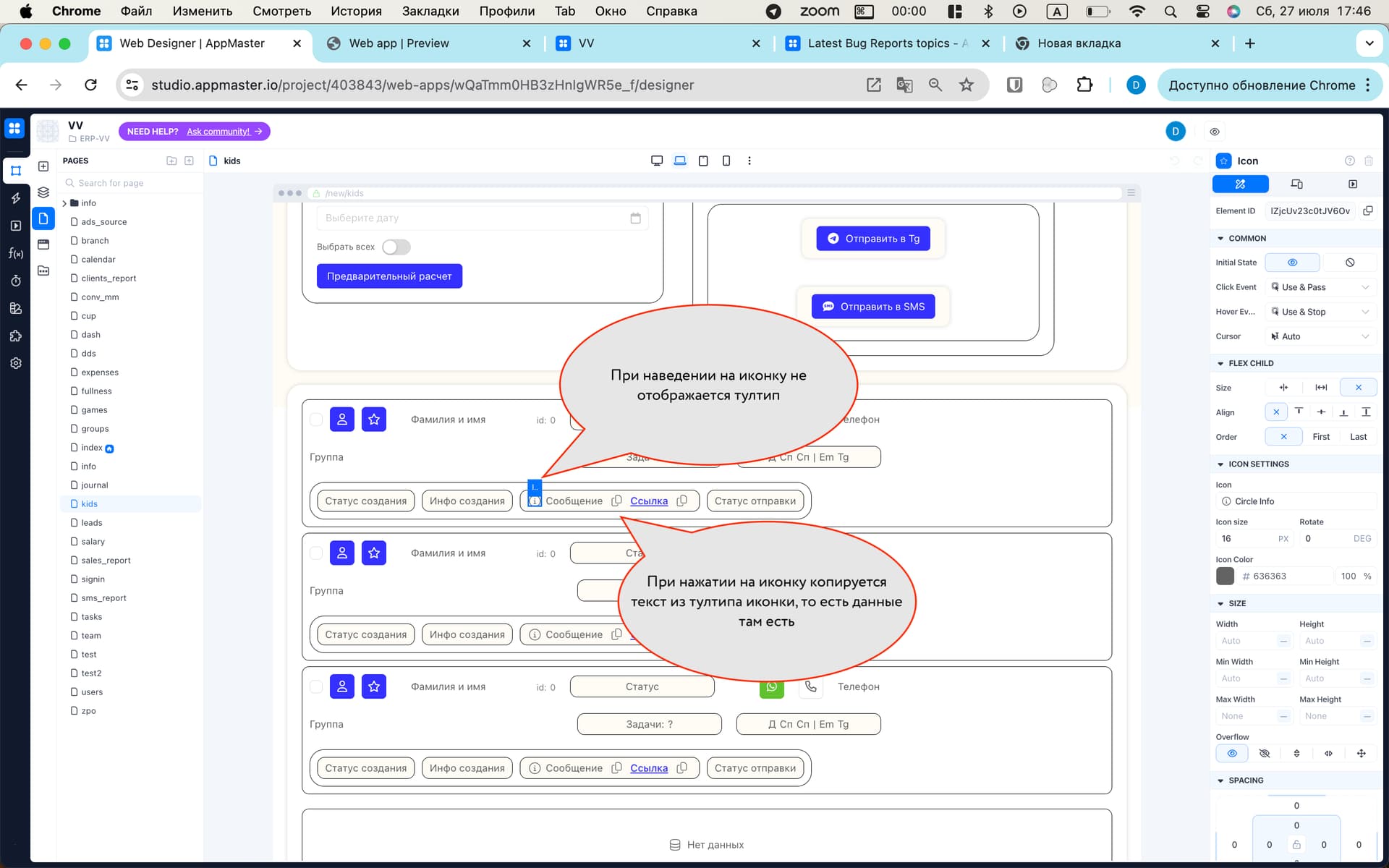Viewport: 1389px width, 868px height.
Task: Click preview eye icon in header
Action: 1215,132
